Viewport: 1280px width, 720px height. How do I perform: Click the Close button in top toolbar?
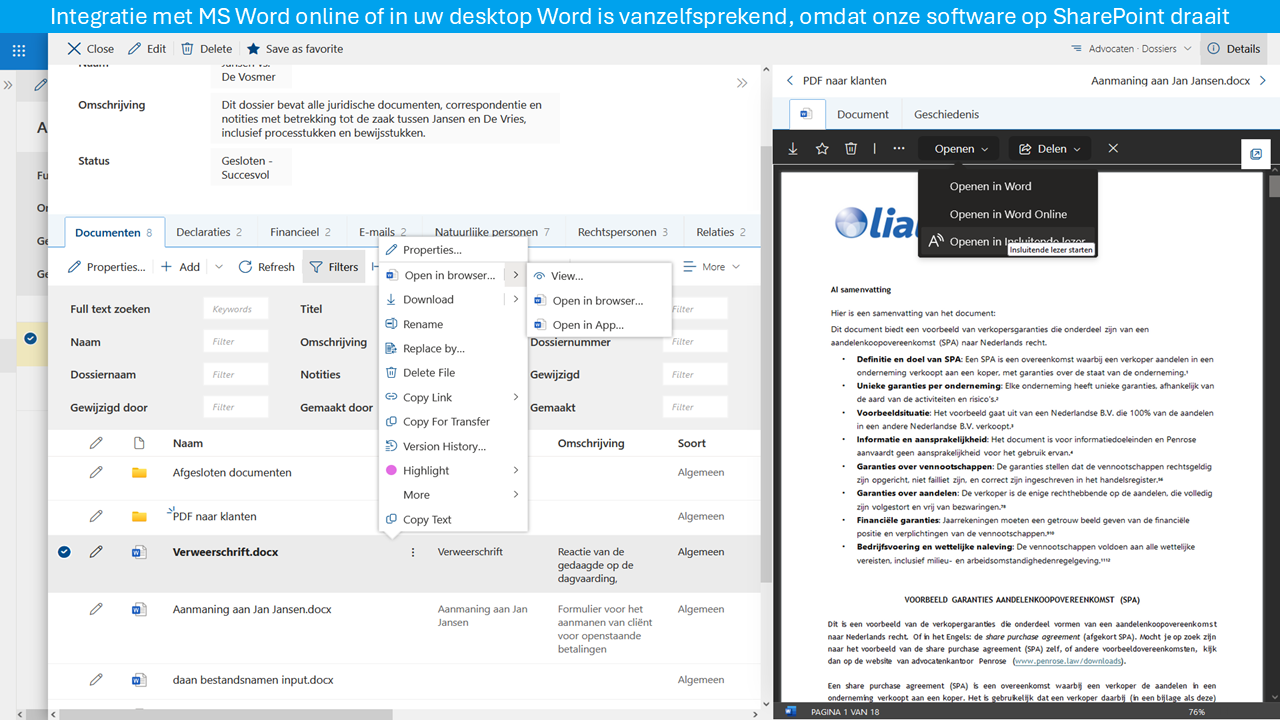click(x=91, y=48)
